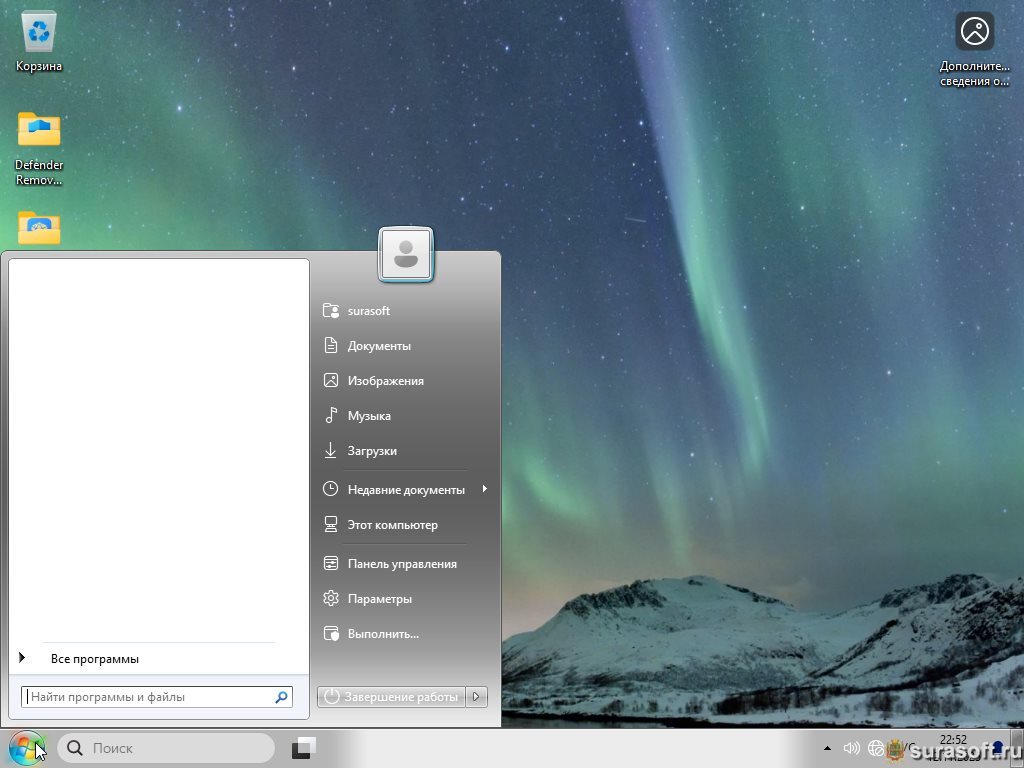The image size is (1024, 768).
Task: Open the surasoft user folder link
Action: (369, 311)
